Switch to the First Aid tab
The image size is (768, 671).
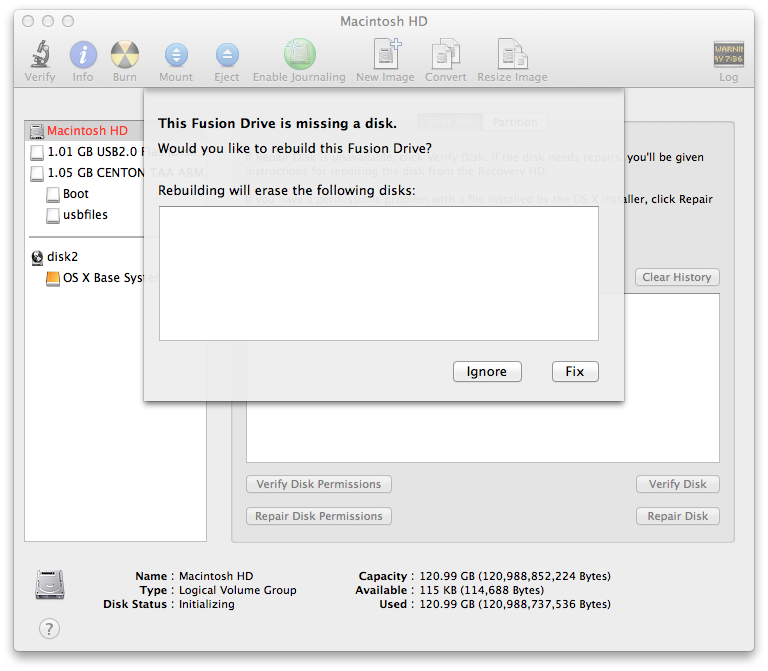[450, 122]
